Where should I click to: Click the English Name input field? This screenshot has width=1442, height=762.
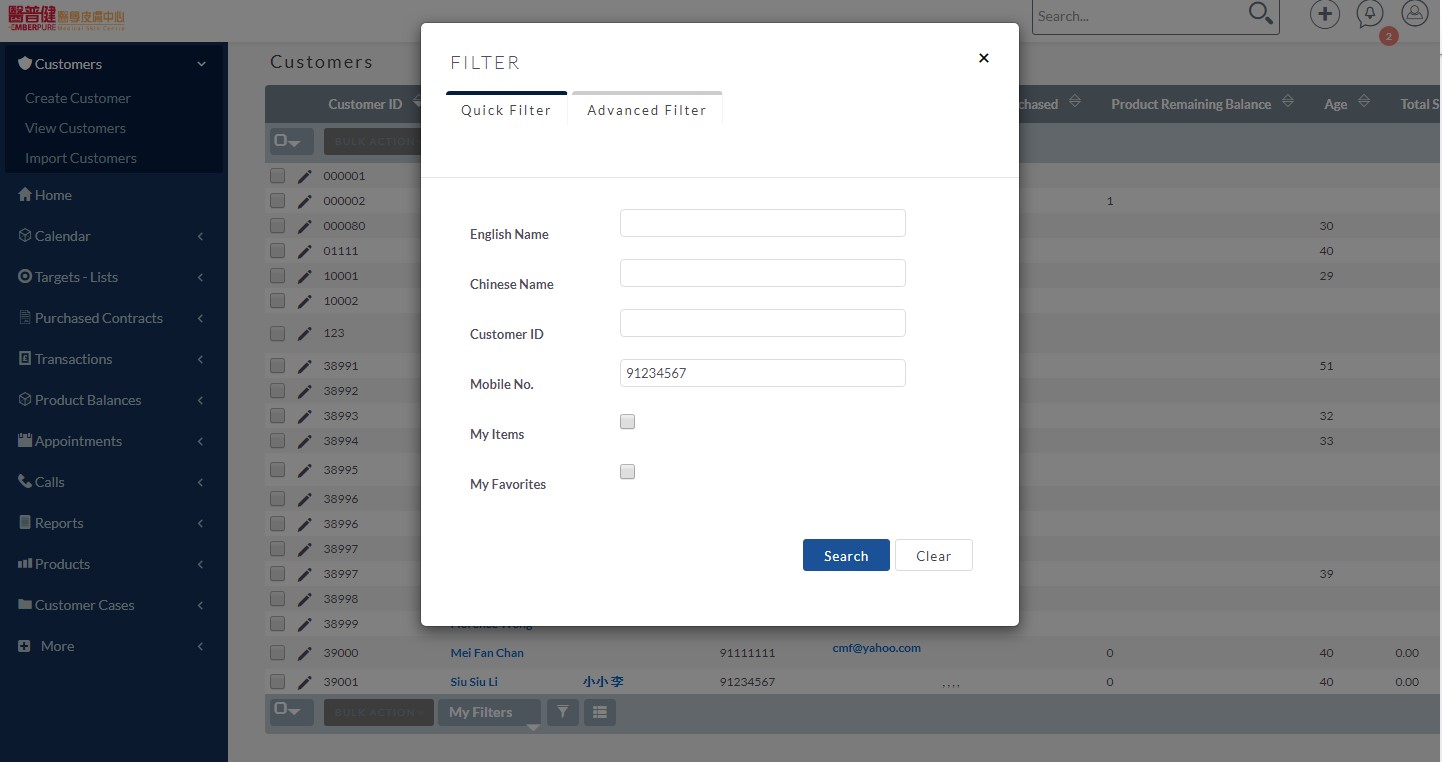tap(763, 223)
